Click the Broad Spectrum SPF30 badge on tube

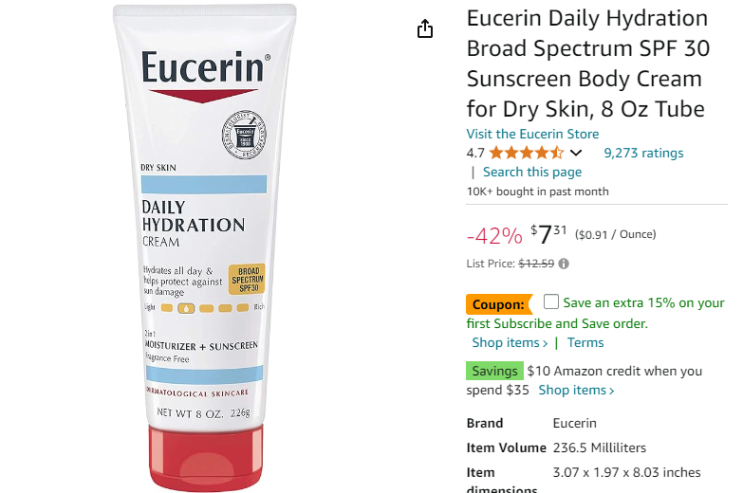tap(247, 279)
